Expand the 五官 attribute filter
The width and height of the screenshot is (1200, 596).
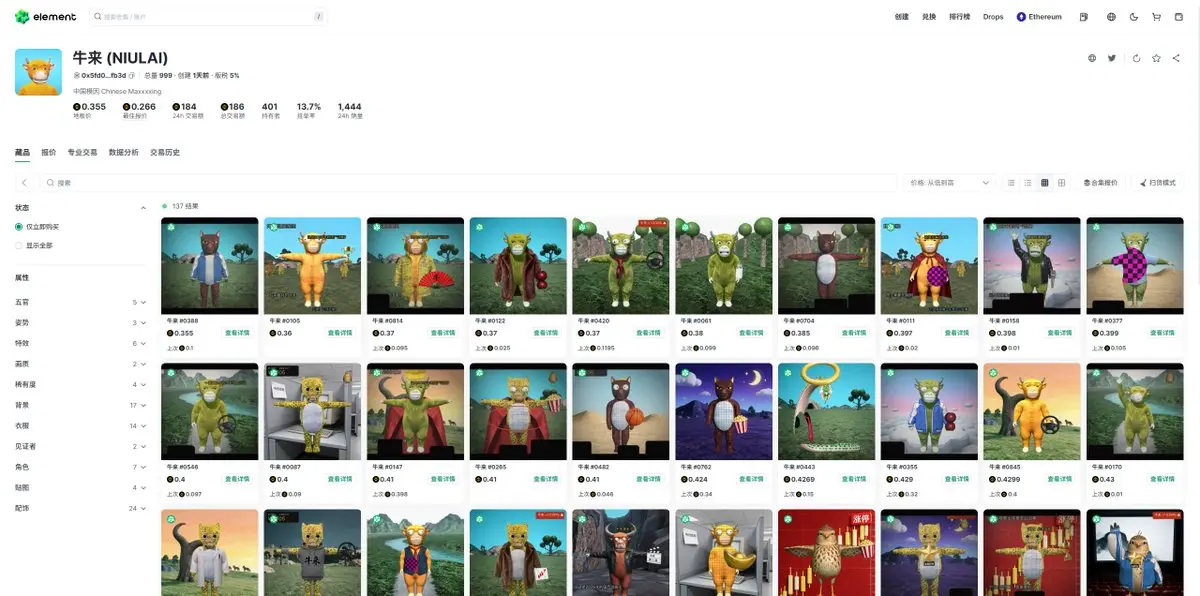click(80, 302)
